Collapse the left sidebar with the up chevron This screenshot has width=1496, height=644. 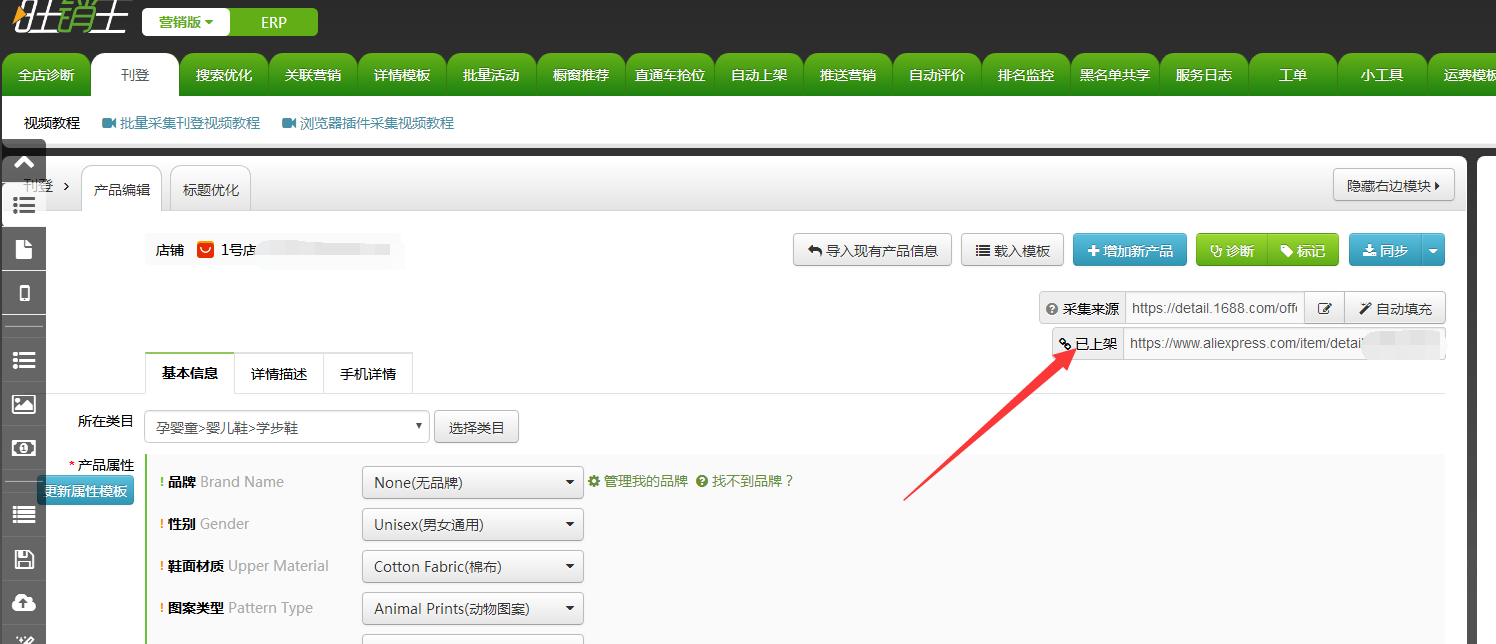pyautogui.click(x=24, y=162)
